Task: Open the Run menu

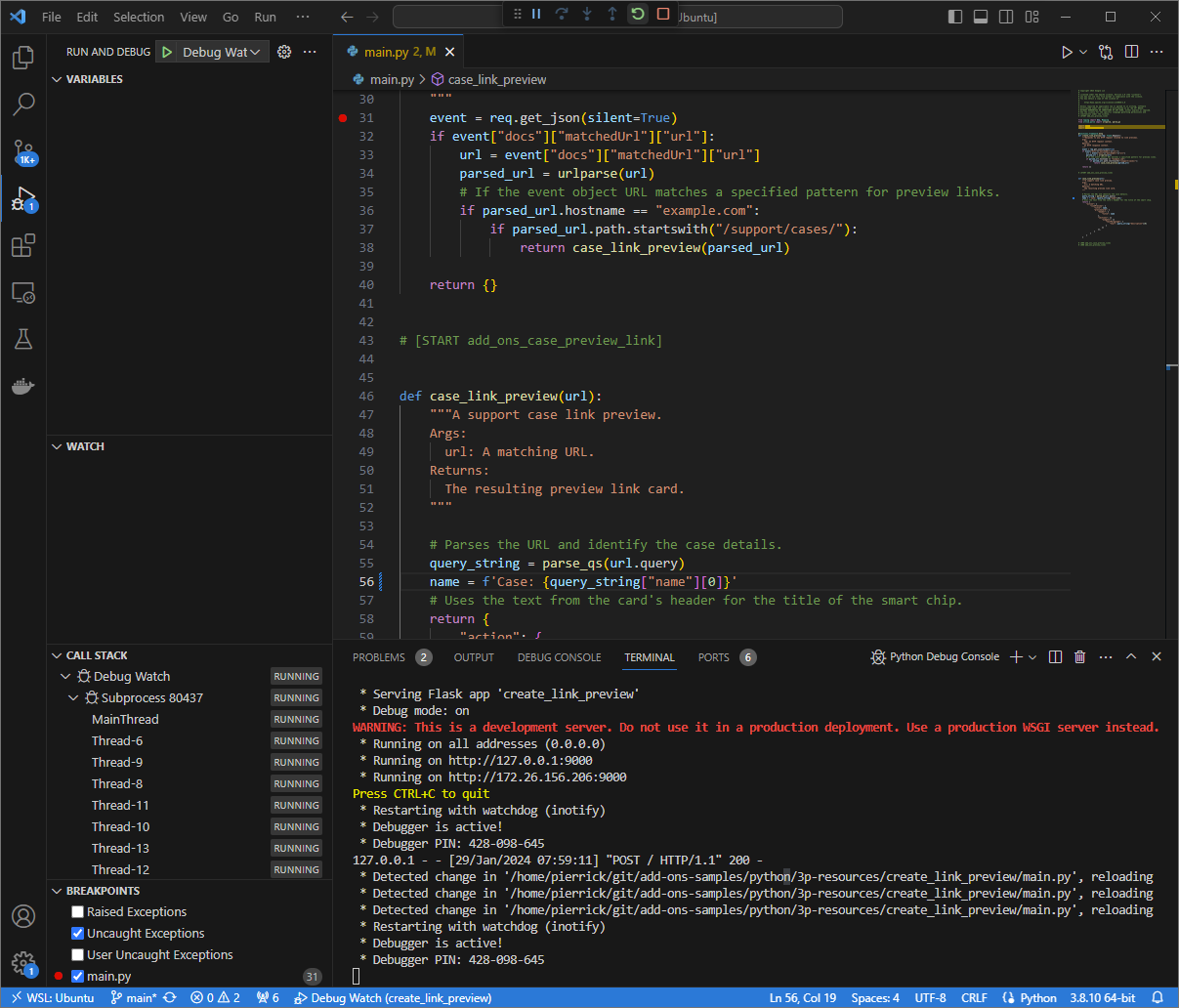Action: click(265, 16)
